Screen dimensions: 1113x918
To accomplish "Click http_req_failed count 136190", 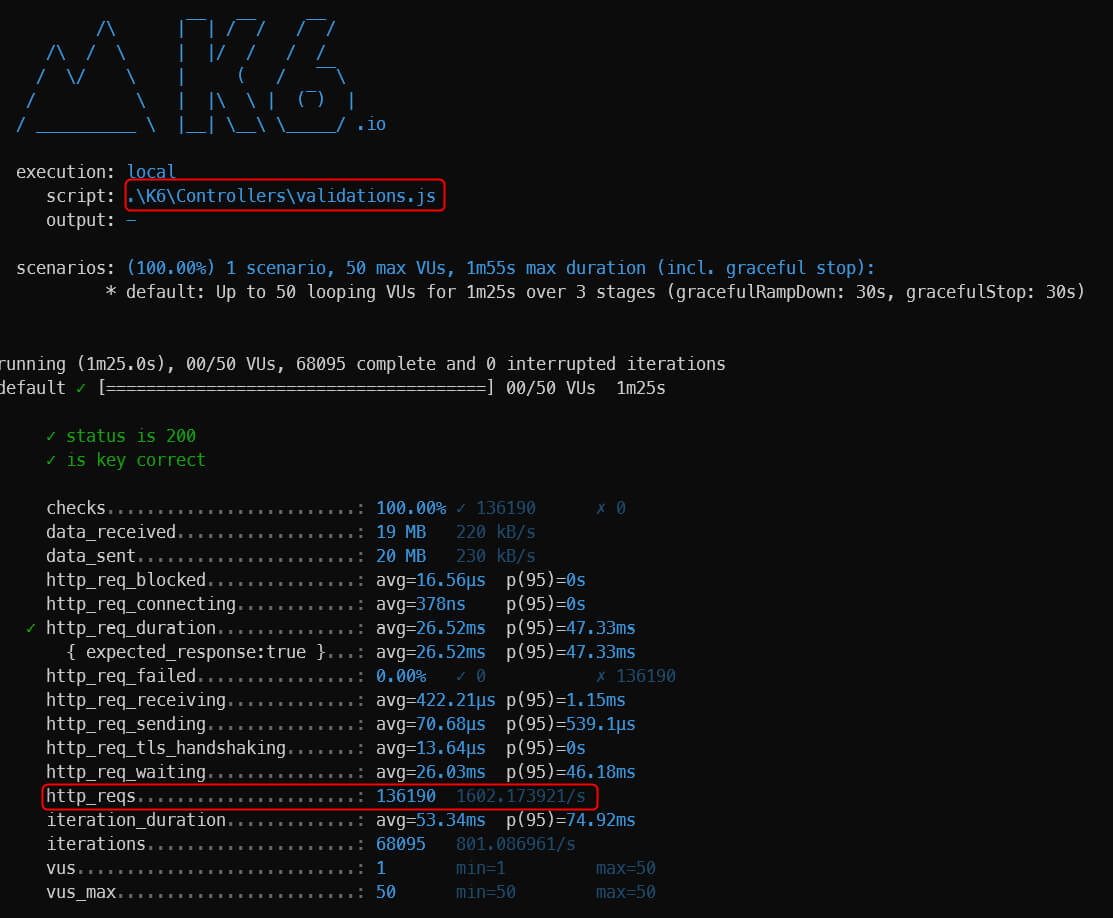I will click(x=645, y=676).
